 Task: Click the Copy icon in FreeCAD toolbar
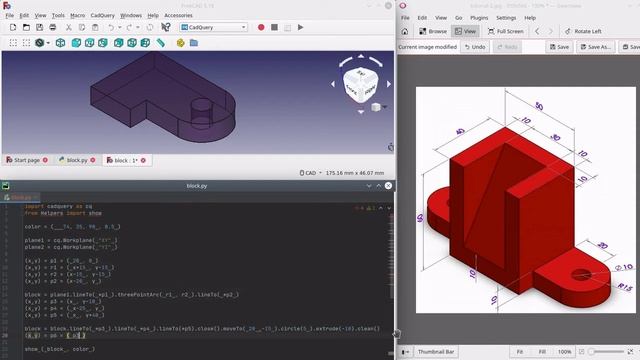click(x=82, y=27)
